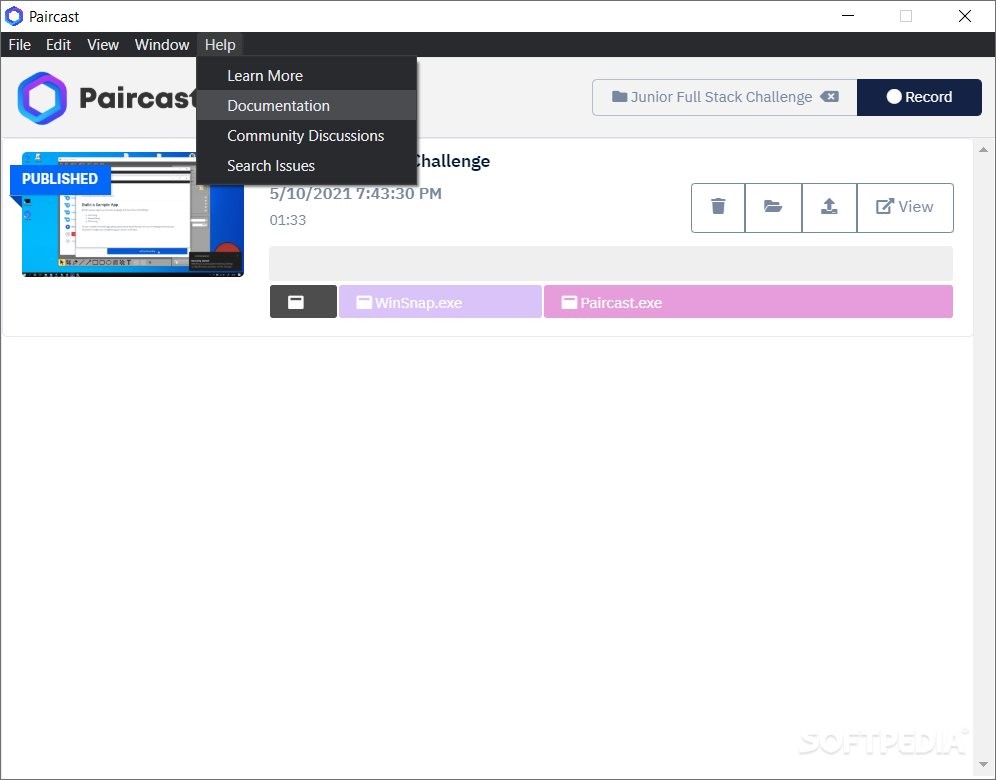The height and width of the screenshot is (780, 996).
Task: Choose Search Issues menu entry
Action: [306, 165]
